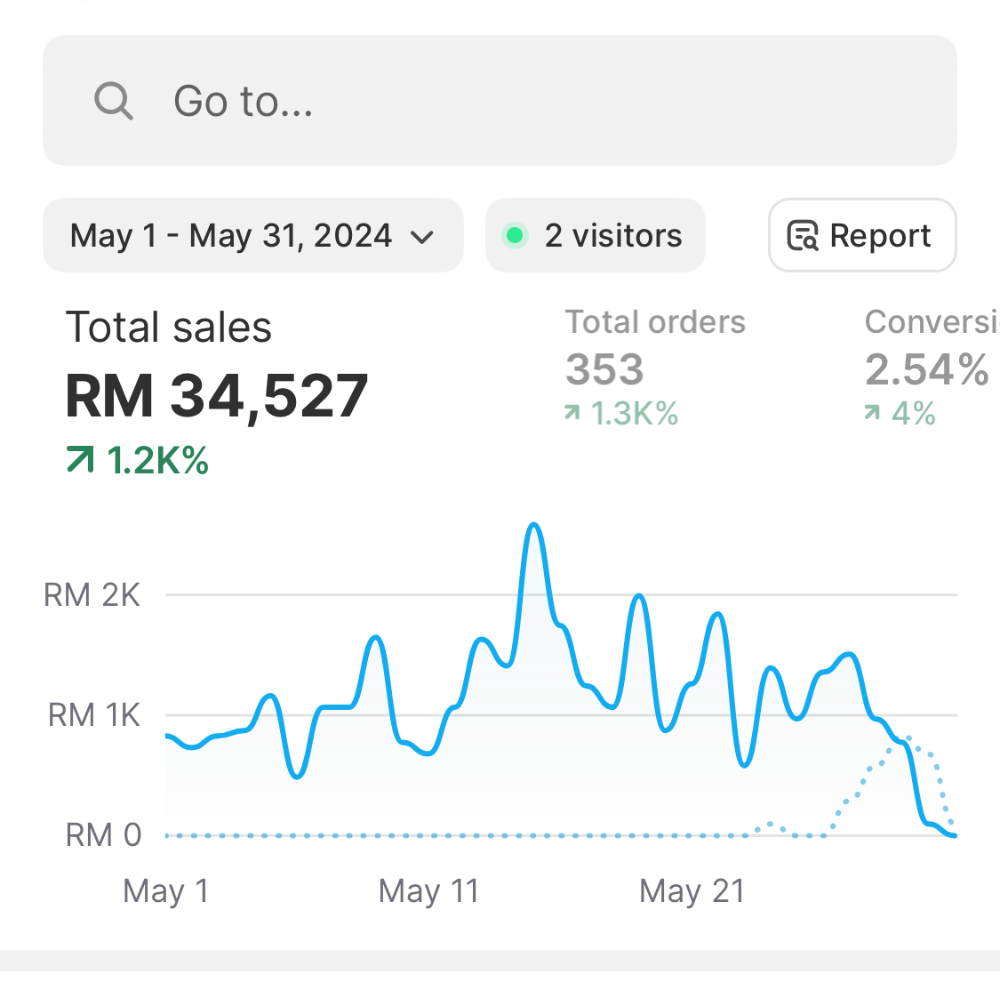Click the dotted comparison line peak near month end

click(x=905, y=739)
